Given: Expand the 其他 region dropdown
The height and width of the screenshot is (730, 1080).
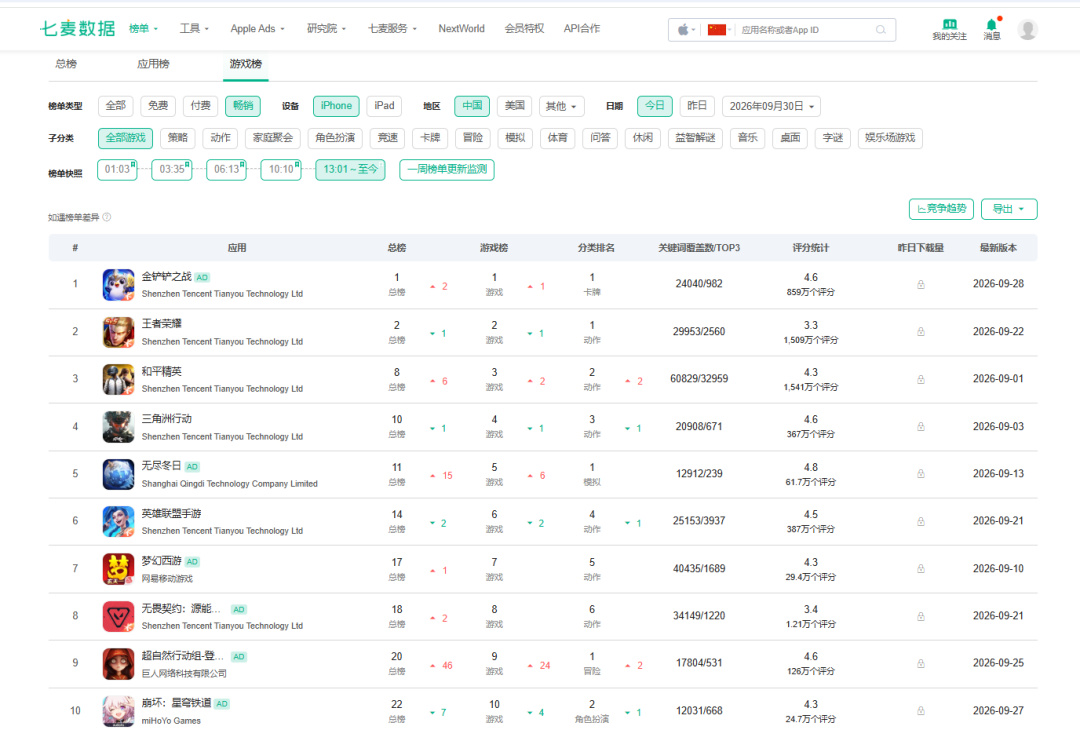Looking at the screenshot, I should [x=561, y=106].
